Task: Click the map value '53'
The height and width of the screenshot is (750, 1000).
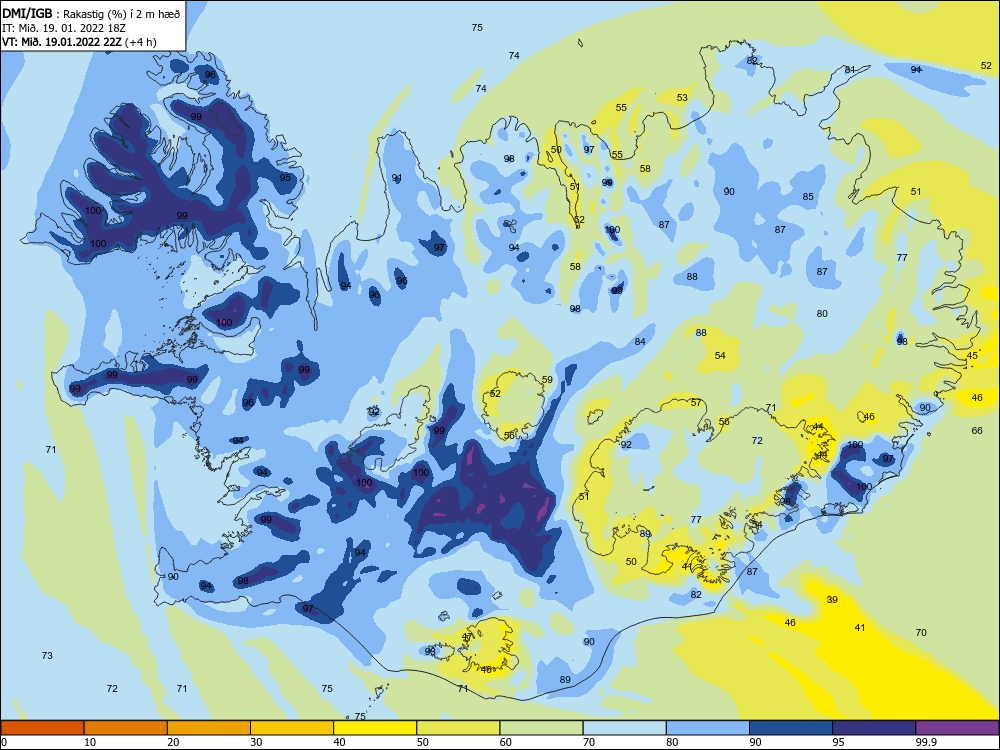Action: pyautogui.click(x=682, y=98)
